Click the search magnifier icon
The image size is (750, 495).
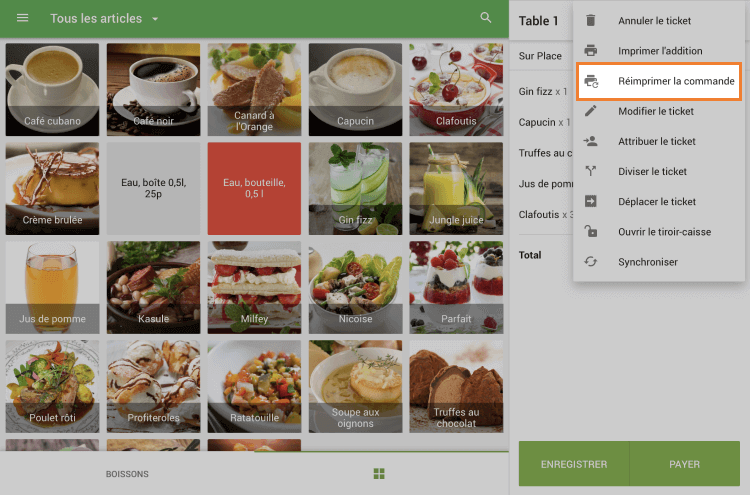pyautogui.click(x=486, y=18)
